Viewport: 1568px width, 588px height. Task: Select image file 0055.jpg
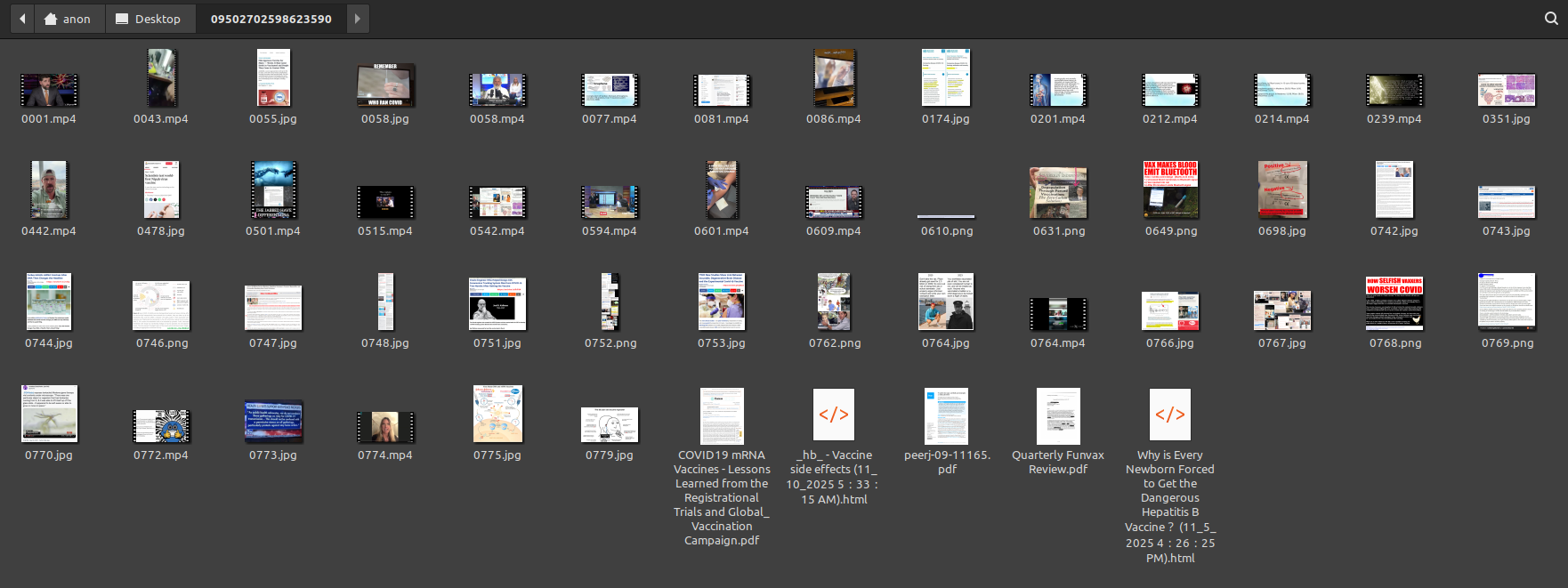pyautogui.click(x=273, y=78)
